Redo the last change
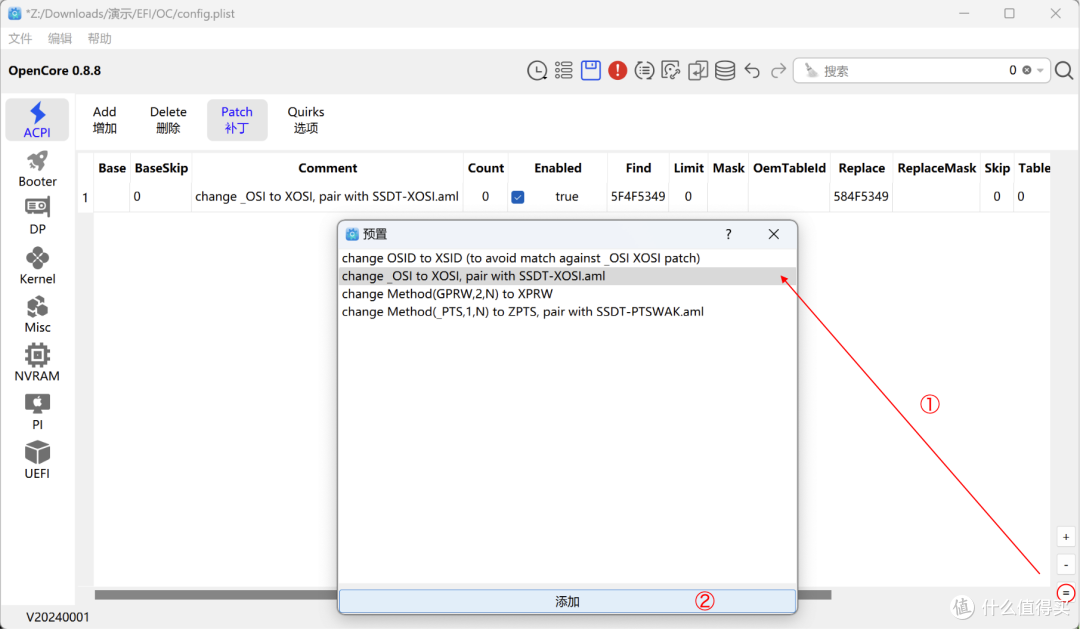This screenshot has width=1080, height=630. [778, 70]
